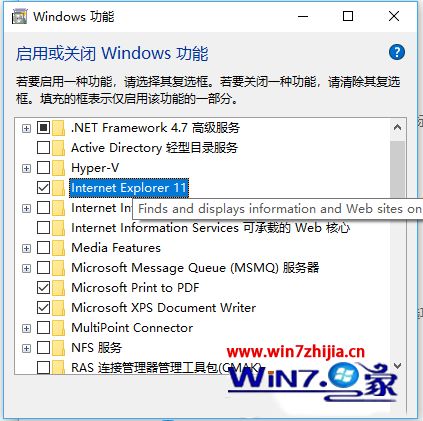Image resolution: width=423 pixels, height=421 pixels.
Task: Click the scrollbar up arrow in feature list
Action: (x=397, y=127)
